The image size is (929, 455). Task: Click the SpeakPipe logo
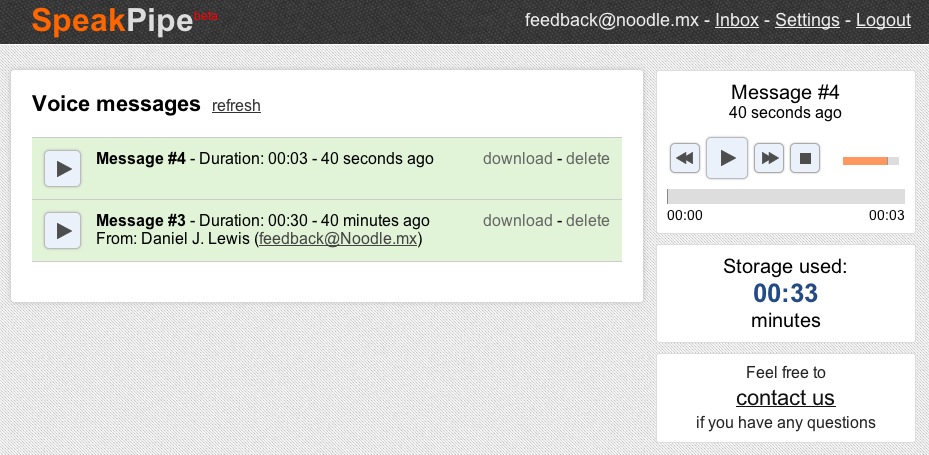pyautogui.click(x=111, y=20)
